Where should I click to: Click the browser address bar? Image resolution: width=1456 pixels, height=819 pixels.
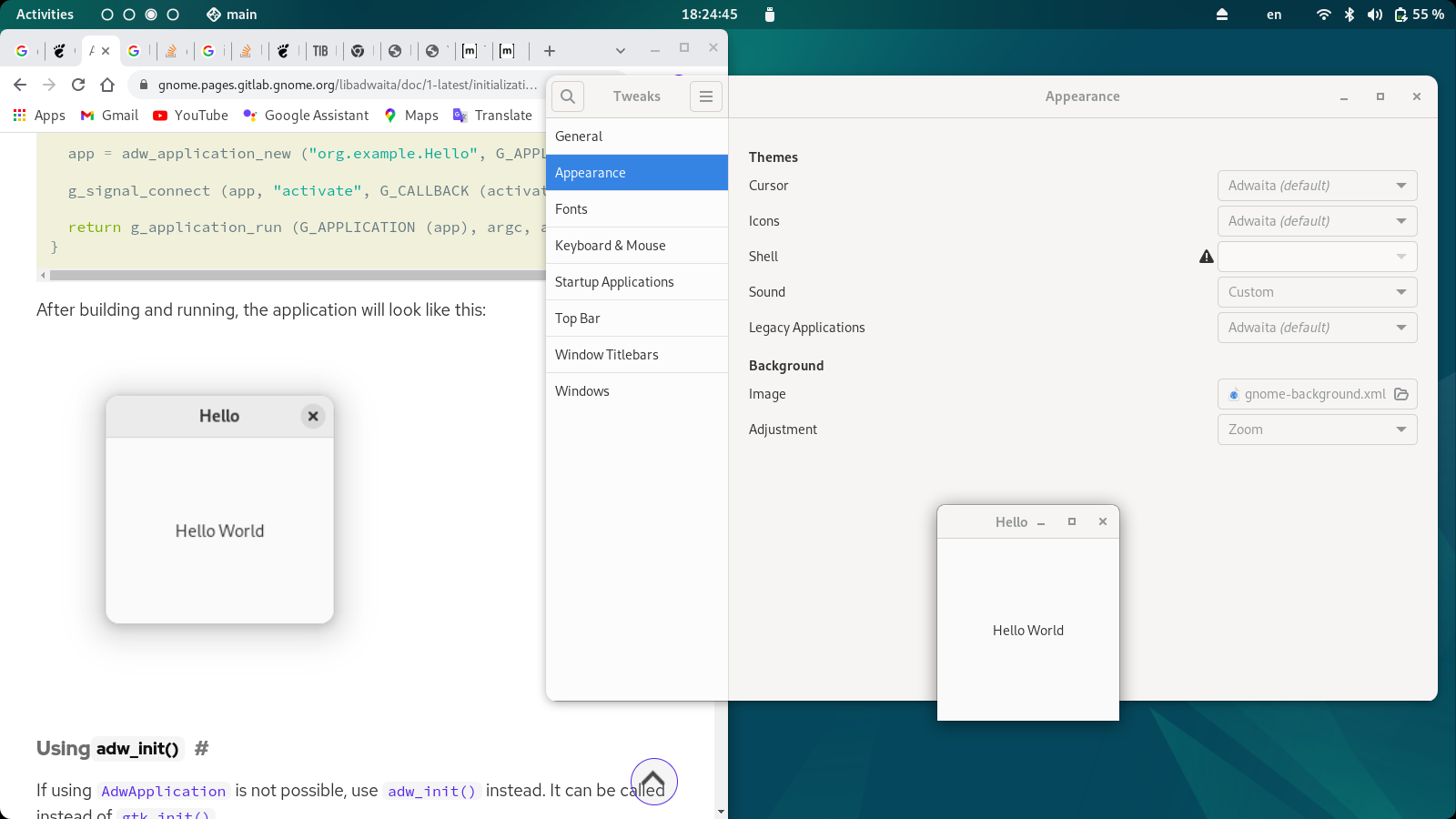[337, 84]
